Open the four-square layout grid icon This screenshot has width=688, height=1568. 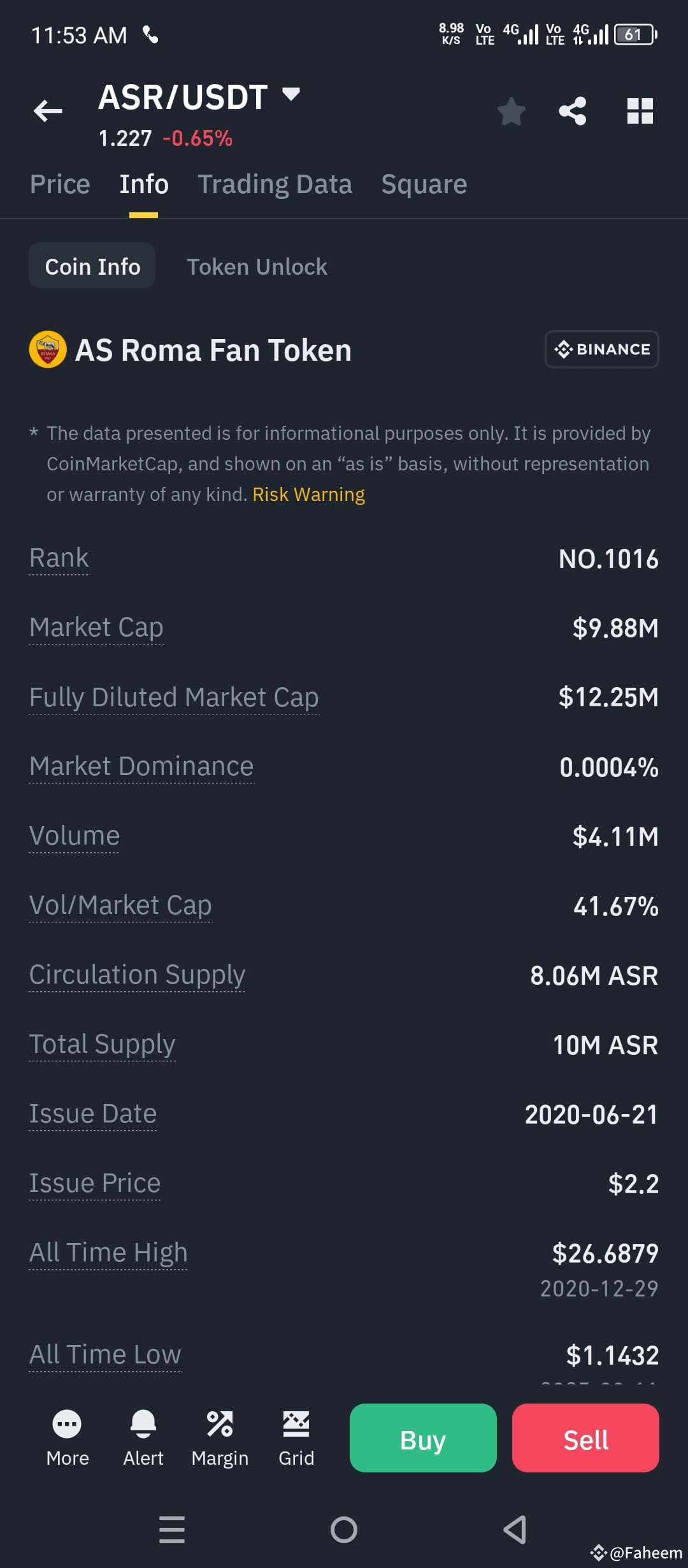pos(640,111)
